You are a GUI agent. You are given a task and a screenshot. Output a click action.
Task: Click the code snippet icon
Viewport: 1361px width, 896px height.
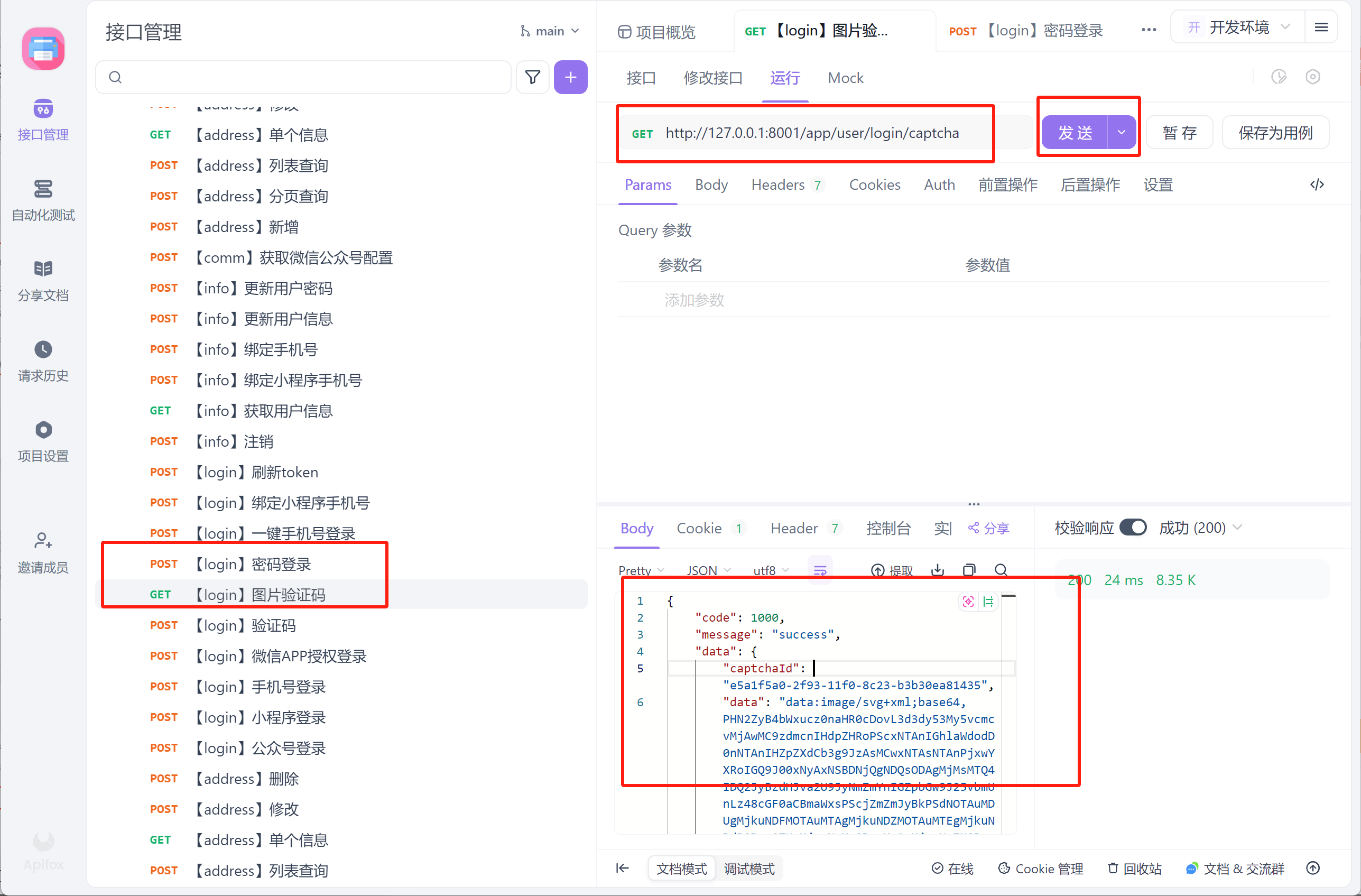[1317, 184]
